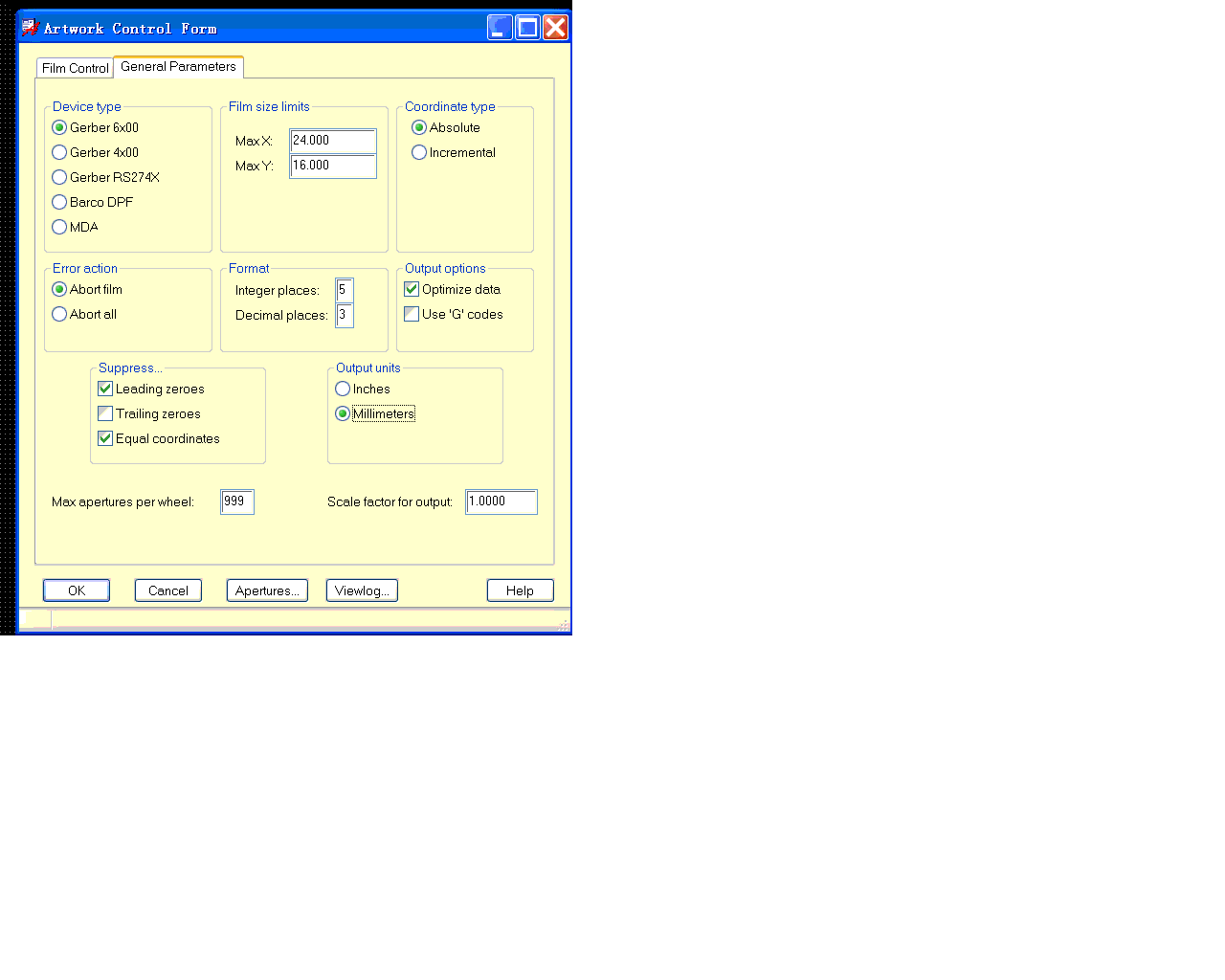Minimize the Artwork Control Form window
Viewport: 1225px width, 980px height.
pyautogui.click(x=500, y=28)
